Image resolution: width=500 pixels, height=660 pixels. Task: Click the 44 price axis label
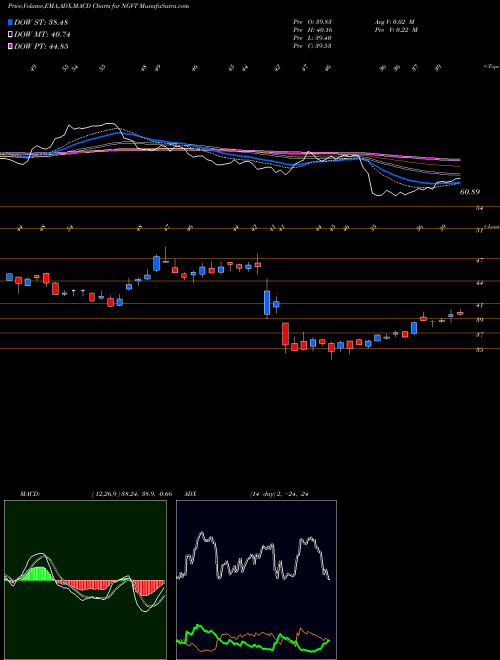coord(479,283)
